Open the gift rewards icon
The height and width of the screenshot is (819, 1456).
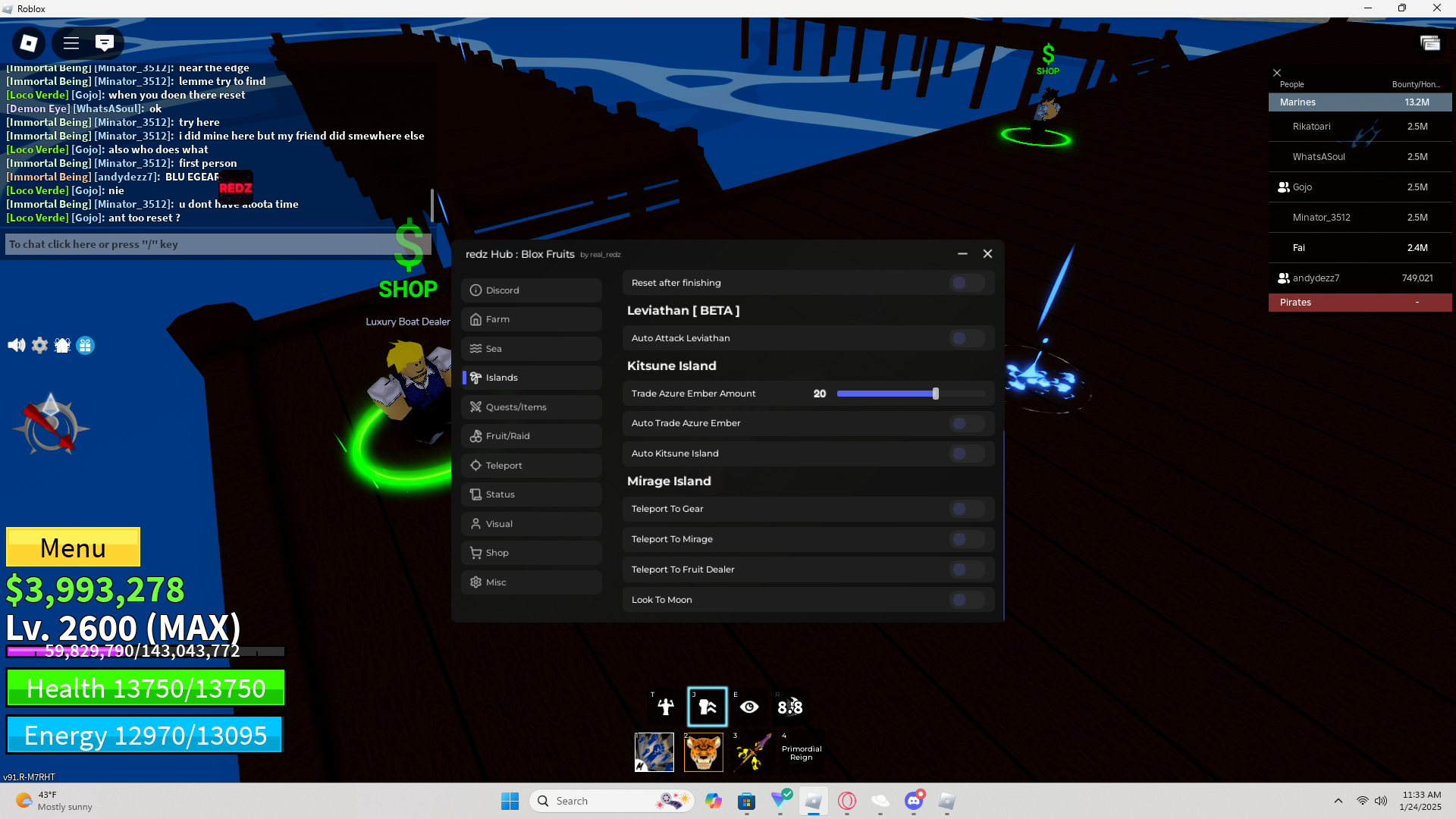[86, 346]
